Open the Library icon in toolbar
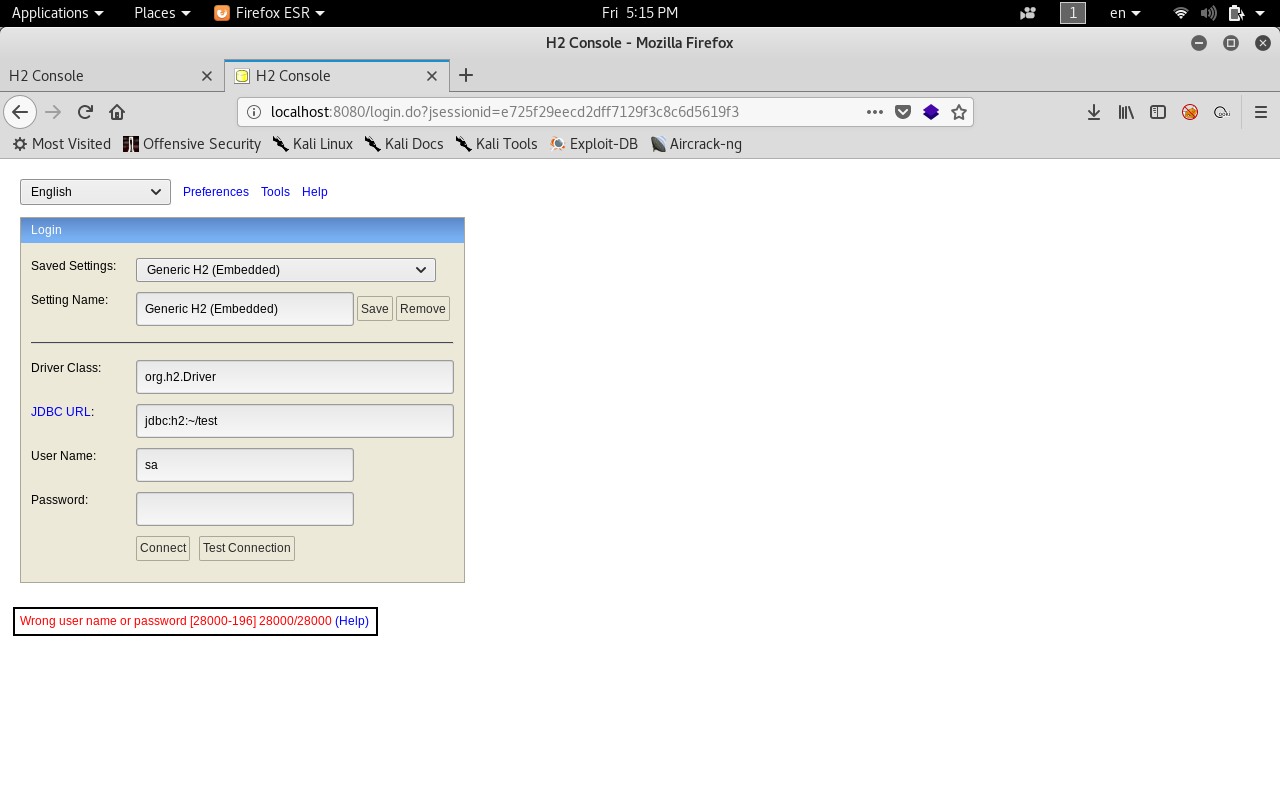Image resolution: width=1280 pixels, height=800 pixels. 1126,112
